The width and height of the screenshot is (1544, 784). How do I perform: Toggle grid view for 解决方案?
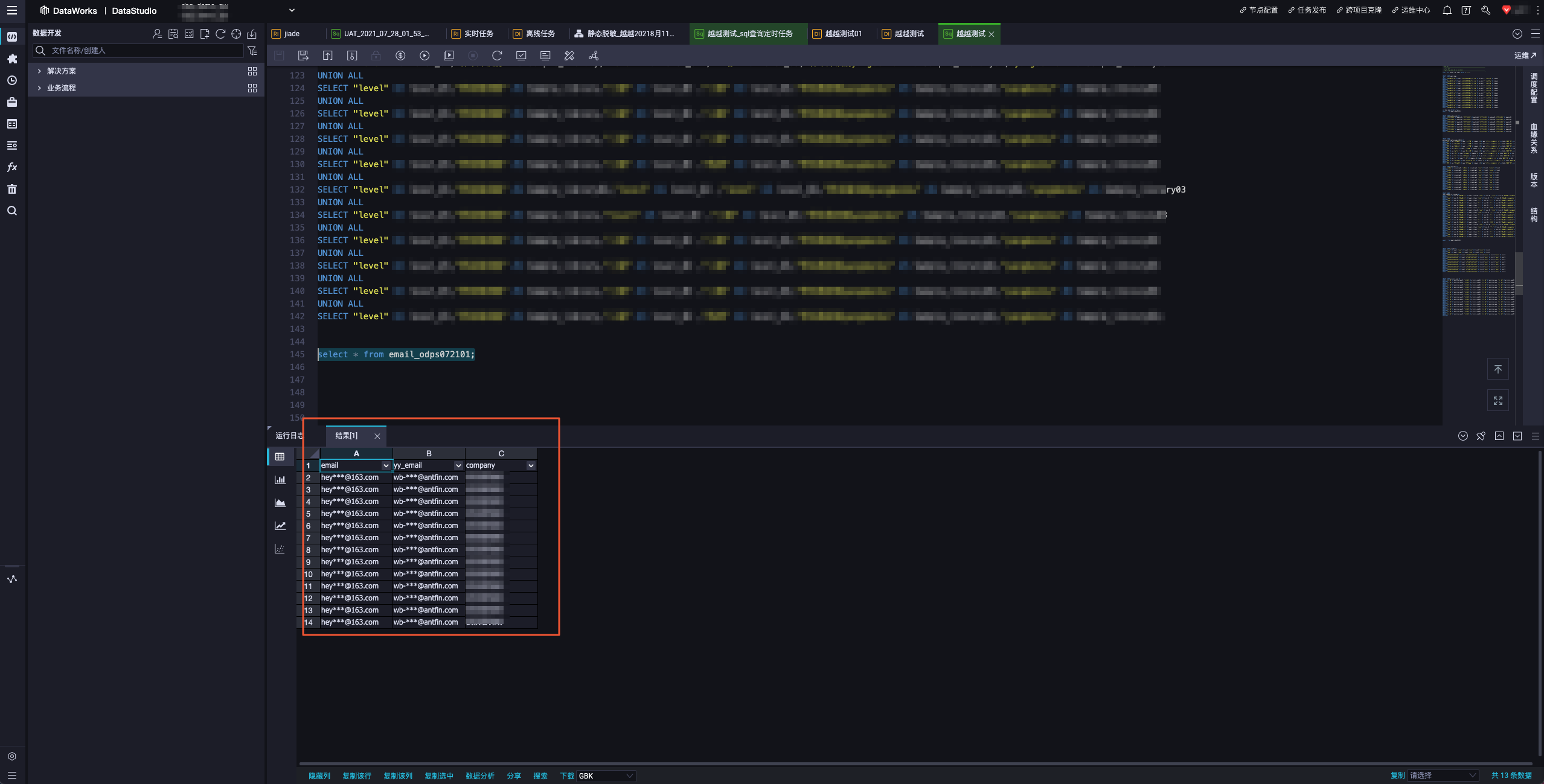252,71
